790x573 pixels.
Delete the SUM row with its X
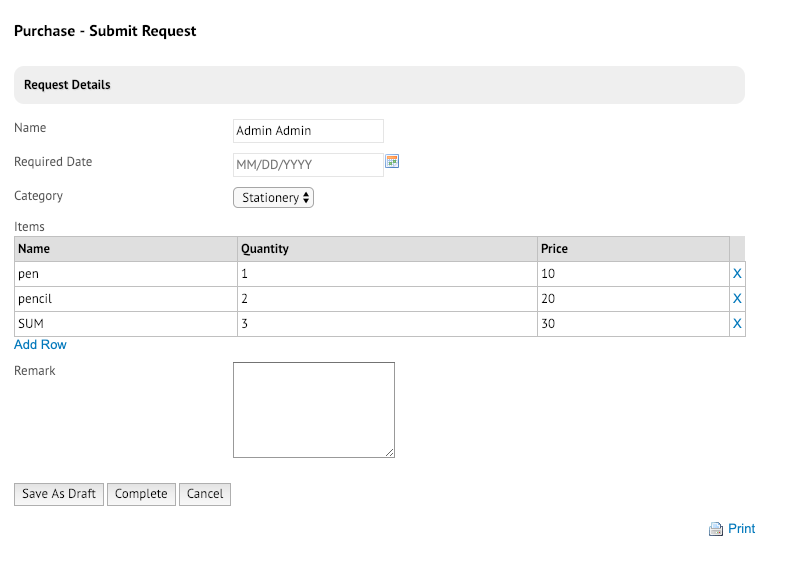click(737, 324)
